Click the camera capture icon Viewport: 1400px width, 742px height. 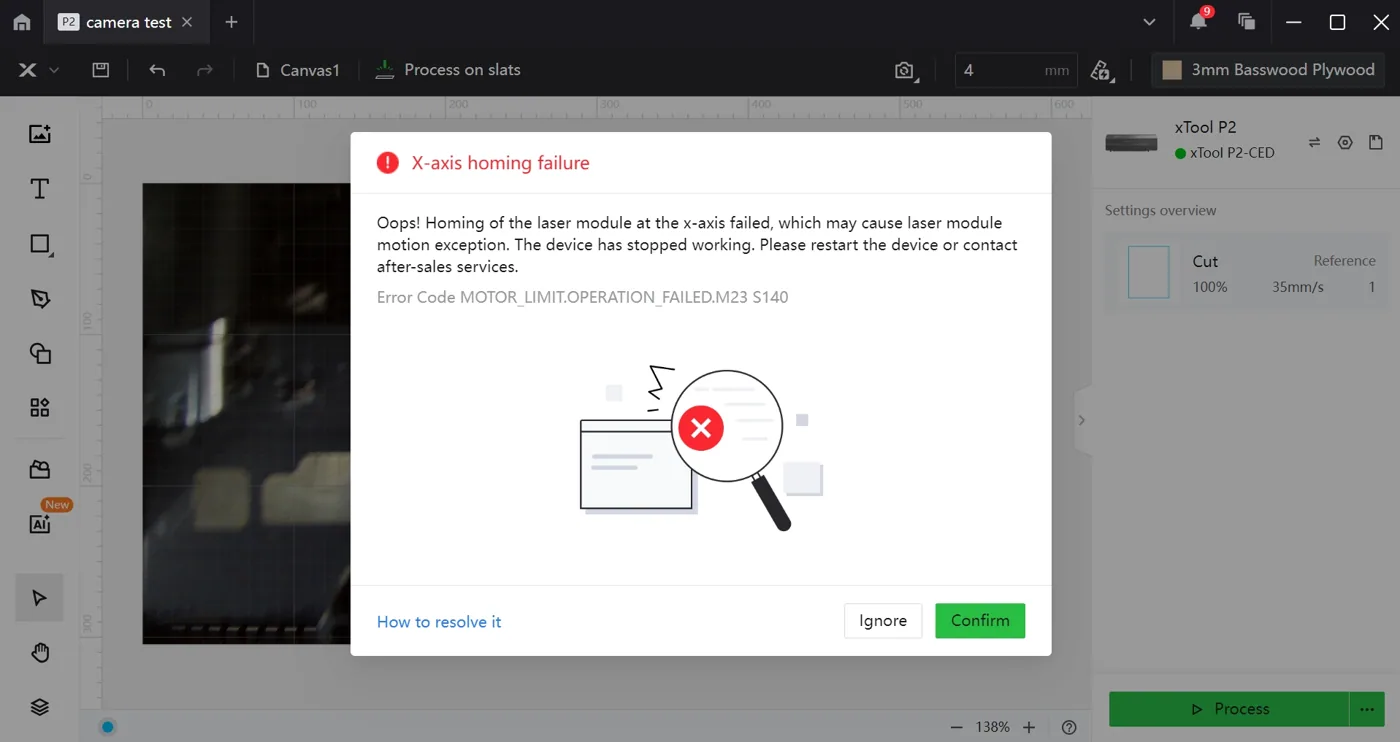point(905,70)
